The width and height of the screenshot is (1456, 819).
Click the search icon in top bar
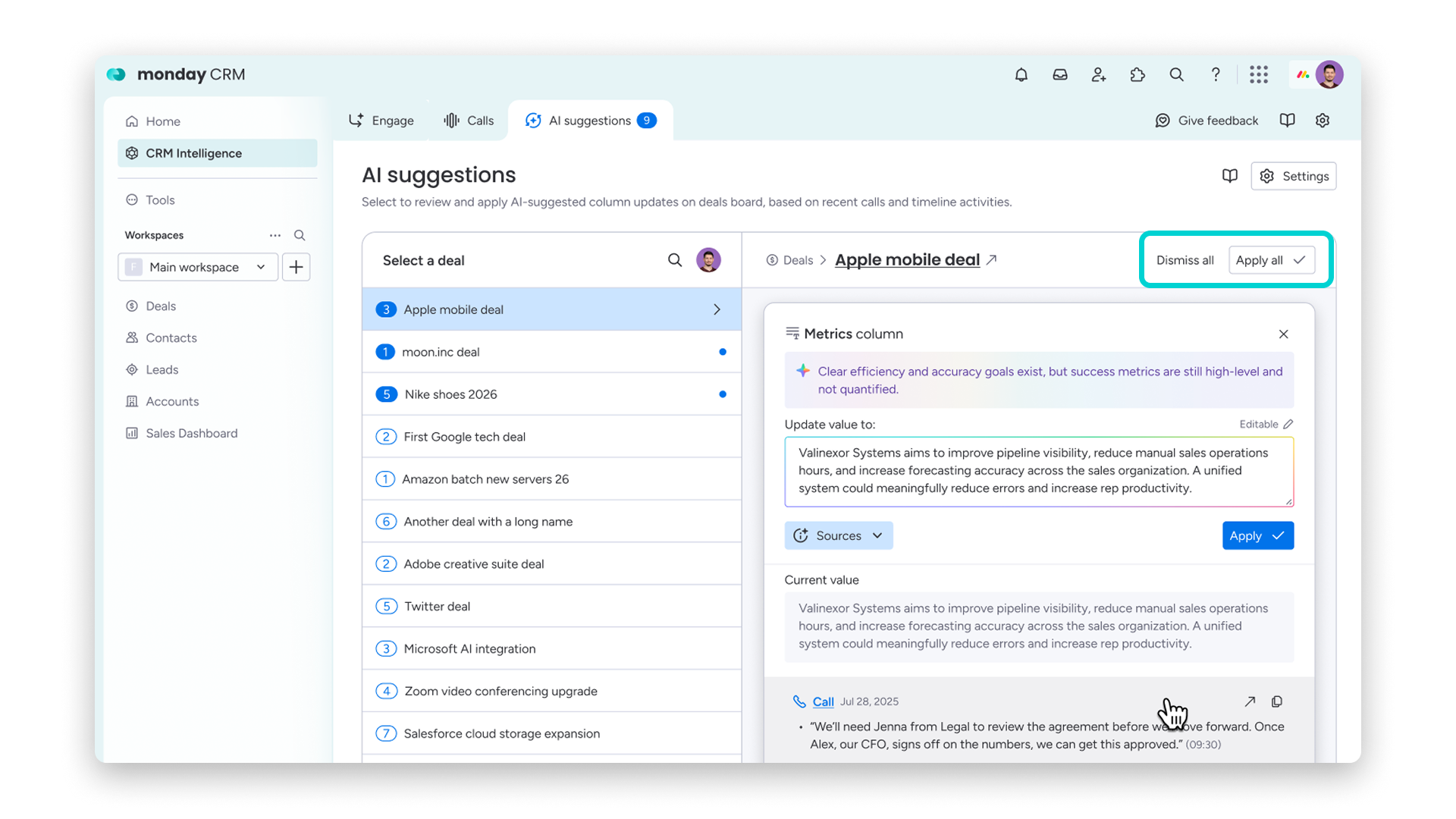point(1176,74)
